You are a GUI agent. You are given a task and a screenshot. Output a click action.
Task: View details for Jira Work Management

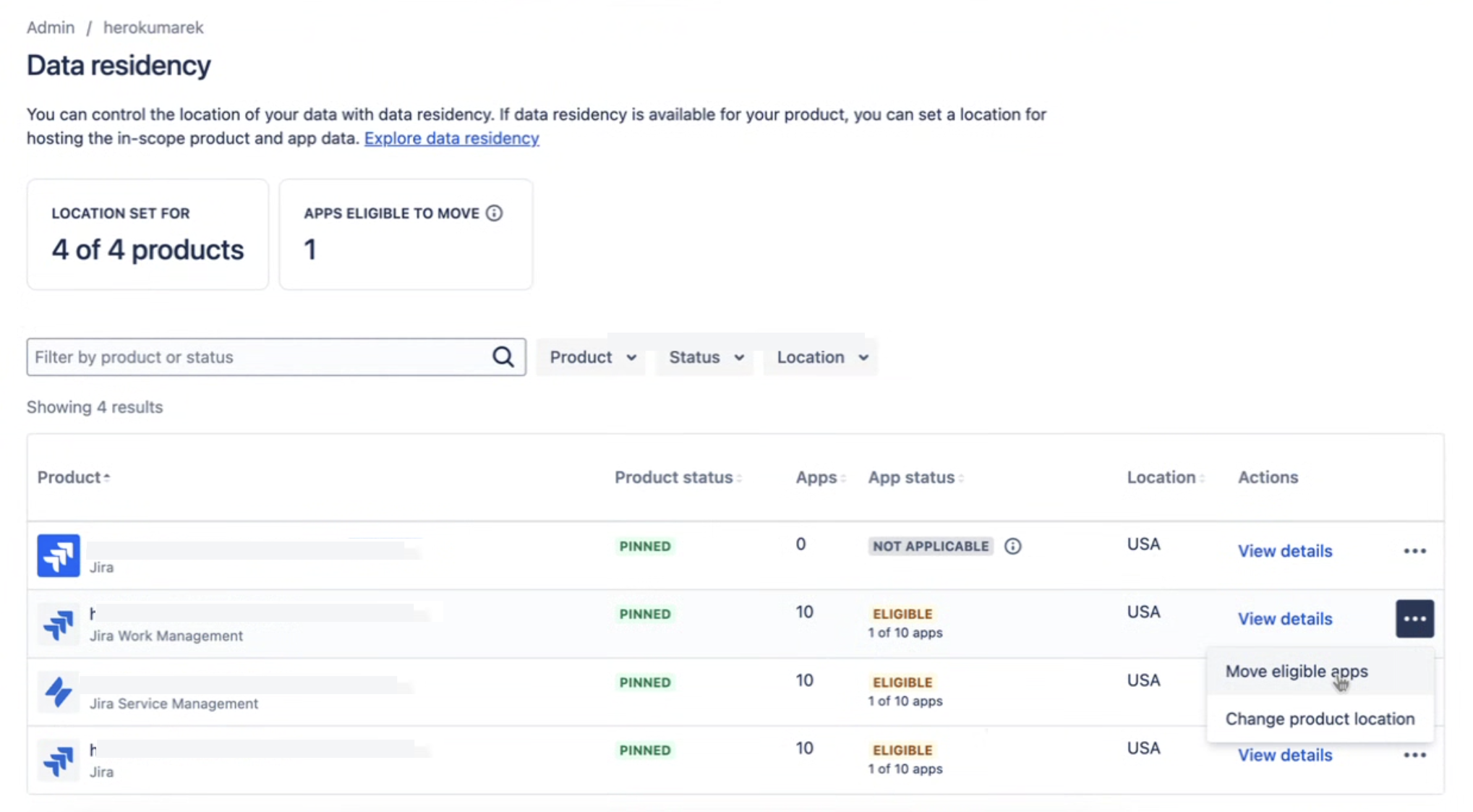point(1284,619)
